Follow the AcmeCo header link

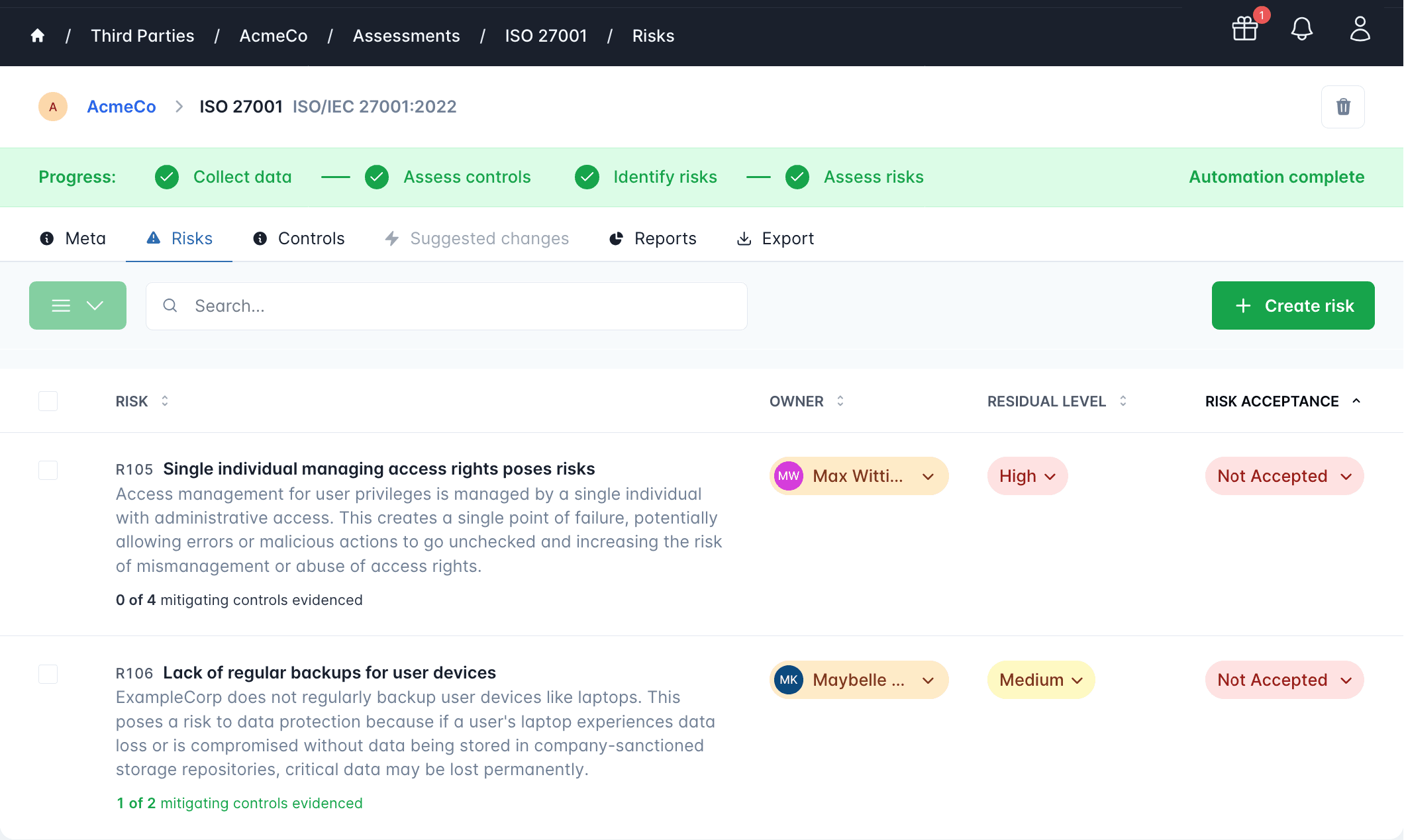click(x=121, y=107)
